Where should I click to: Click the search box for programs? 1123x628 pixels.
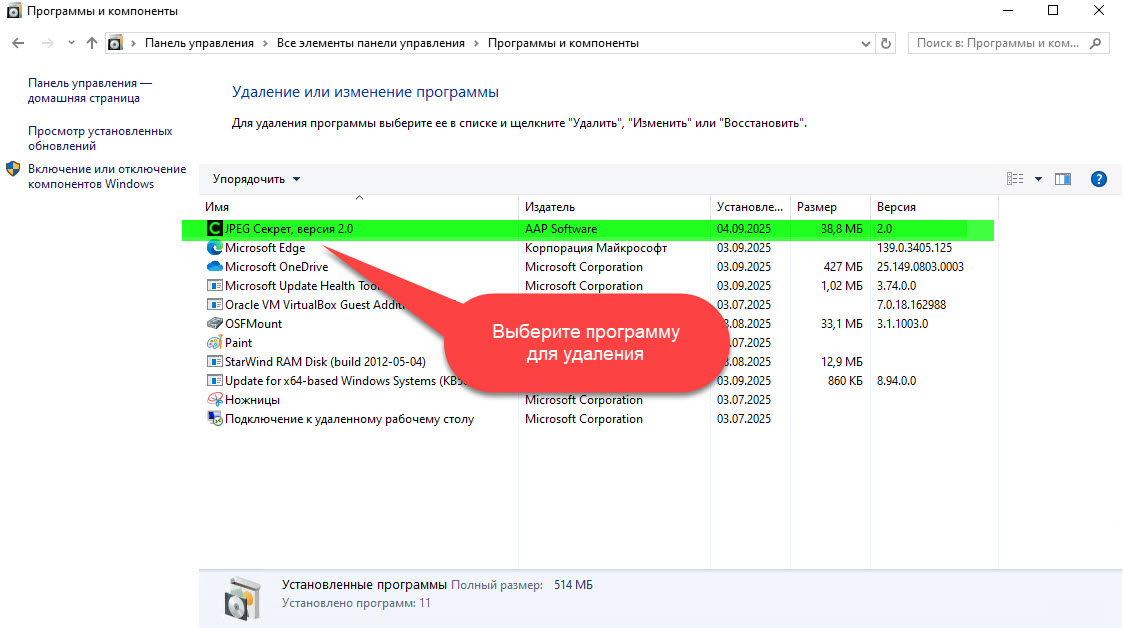click(1000, 43)
